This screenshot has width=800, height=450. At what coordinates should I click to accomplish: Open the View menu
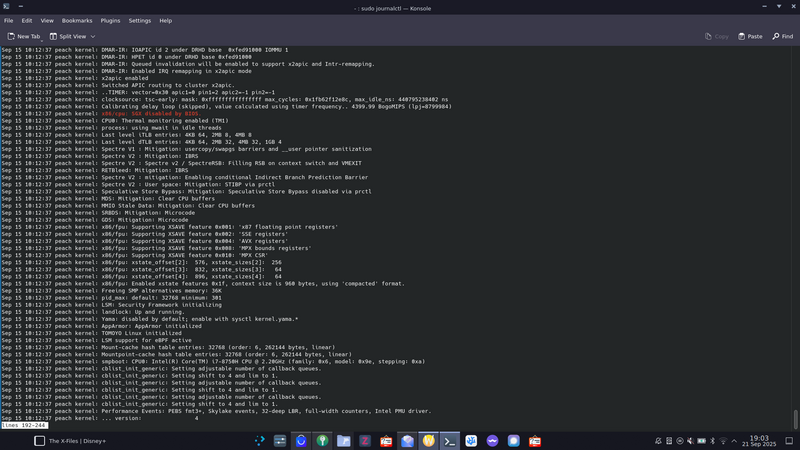pos(47,20)
